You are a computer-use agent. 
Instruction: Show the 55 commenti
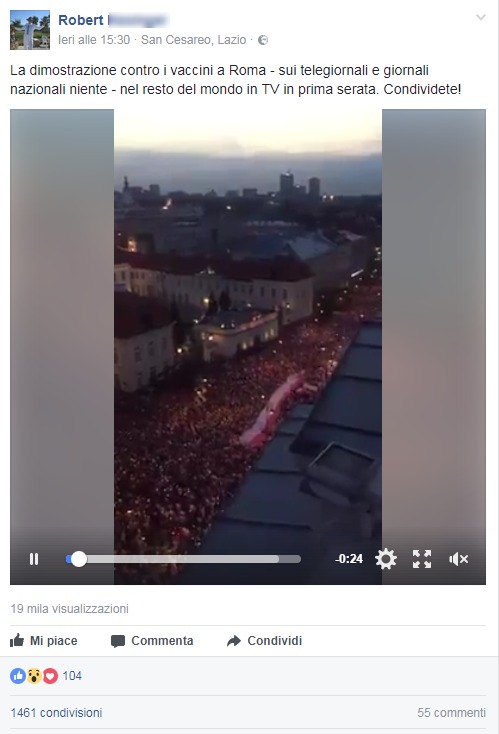pyautogui.click(x=451, y=712)
